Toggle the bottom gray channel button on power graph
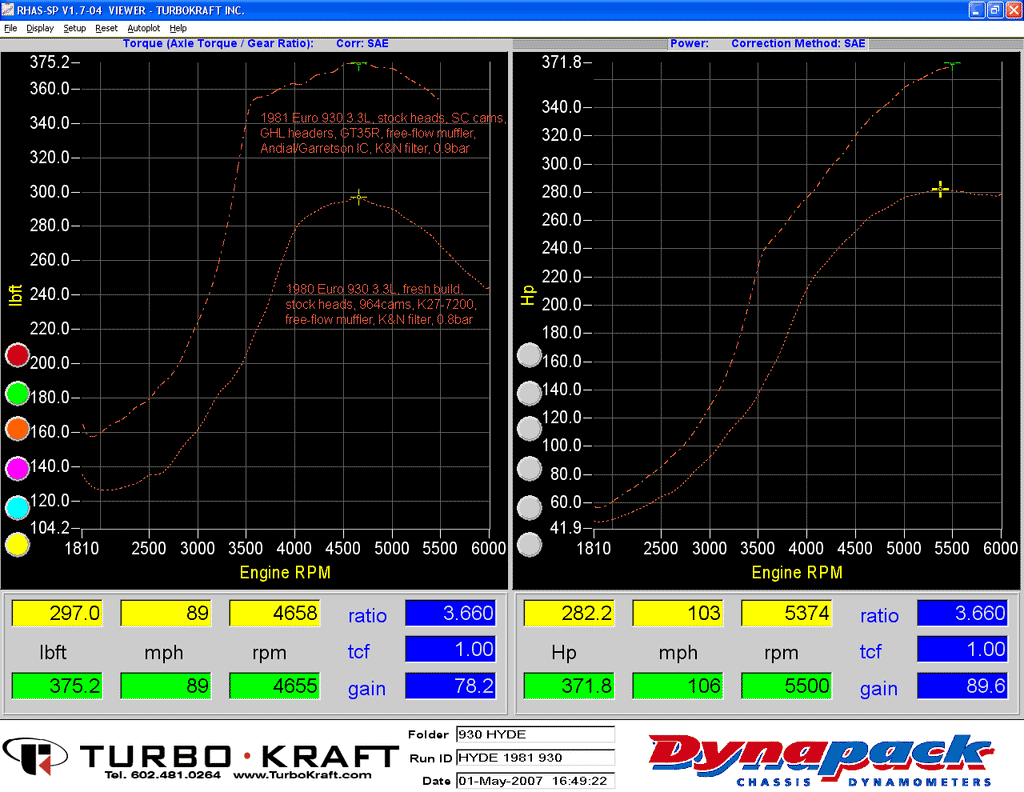 coord(529,545)
